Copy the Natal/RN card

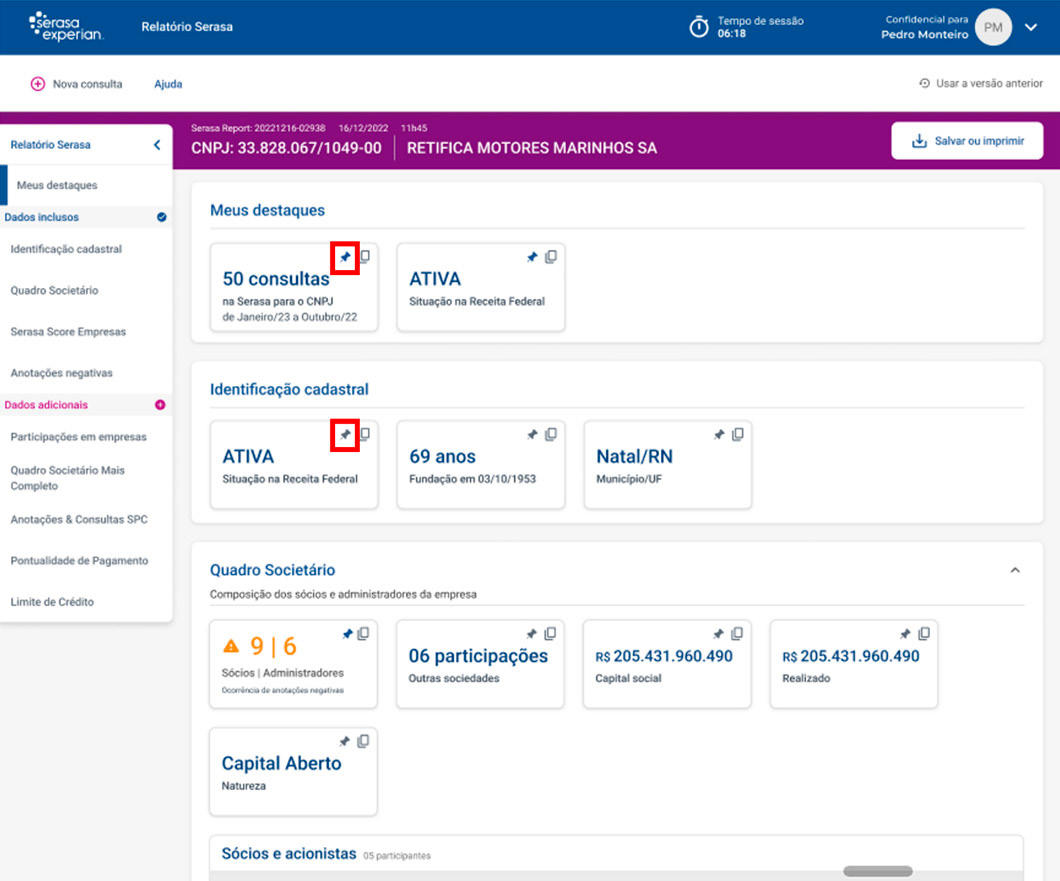738,434
